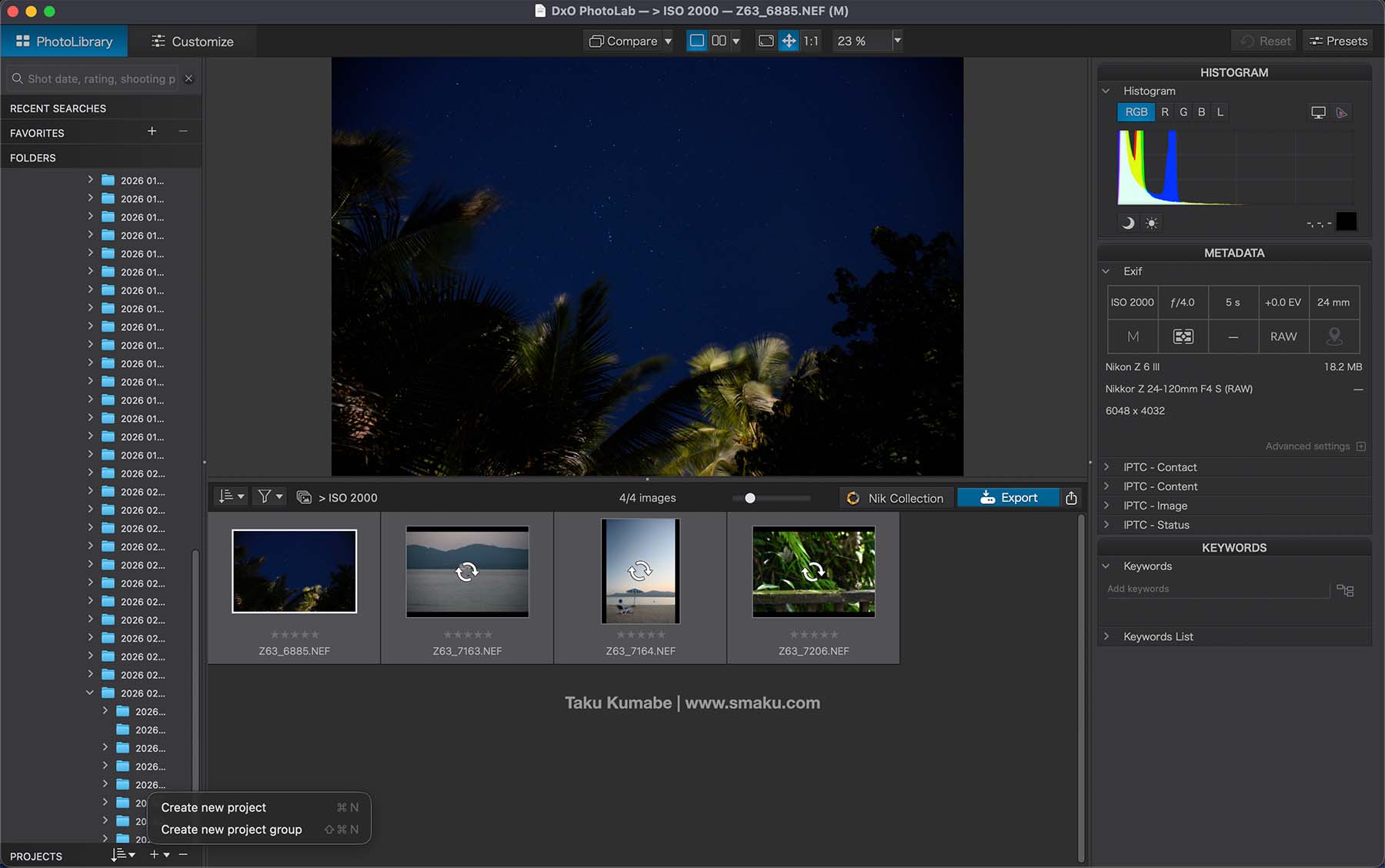Expand the IPTC - Contact section
1385x868 pixels.
(1160, 467)
